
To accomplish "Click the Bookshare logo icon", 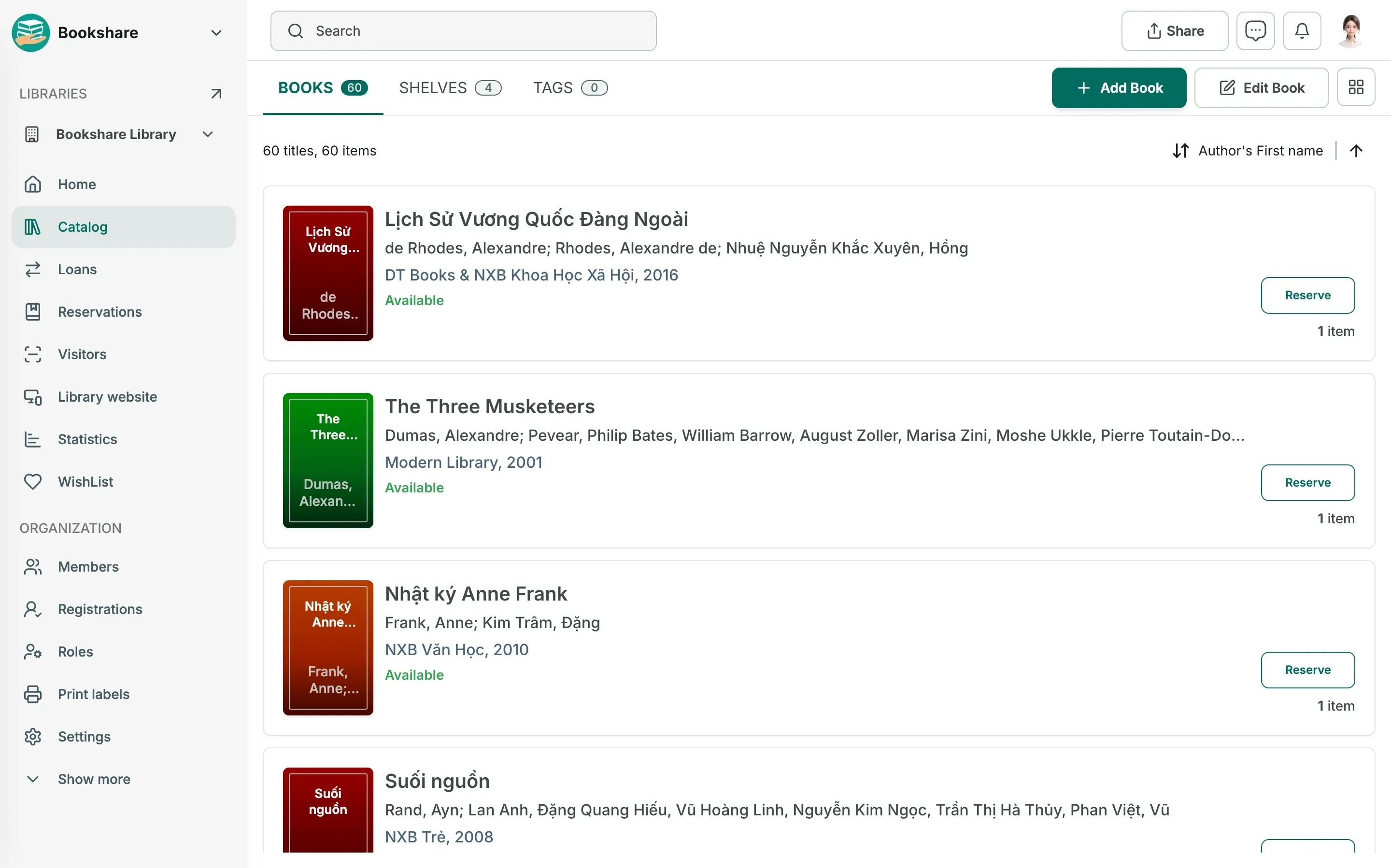I will click(x=31, y=33).
